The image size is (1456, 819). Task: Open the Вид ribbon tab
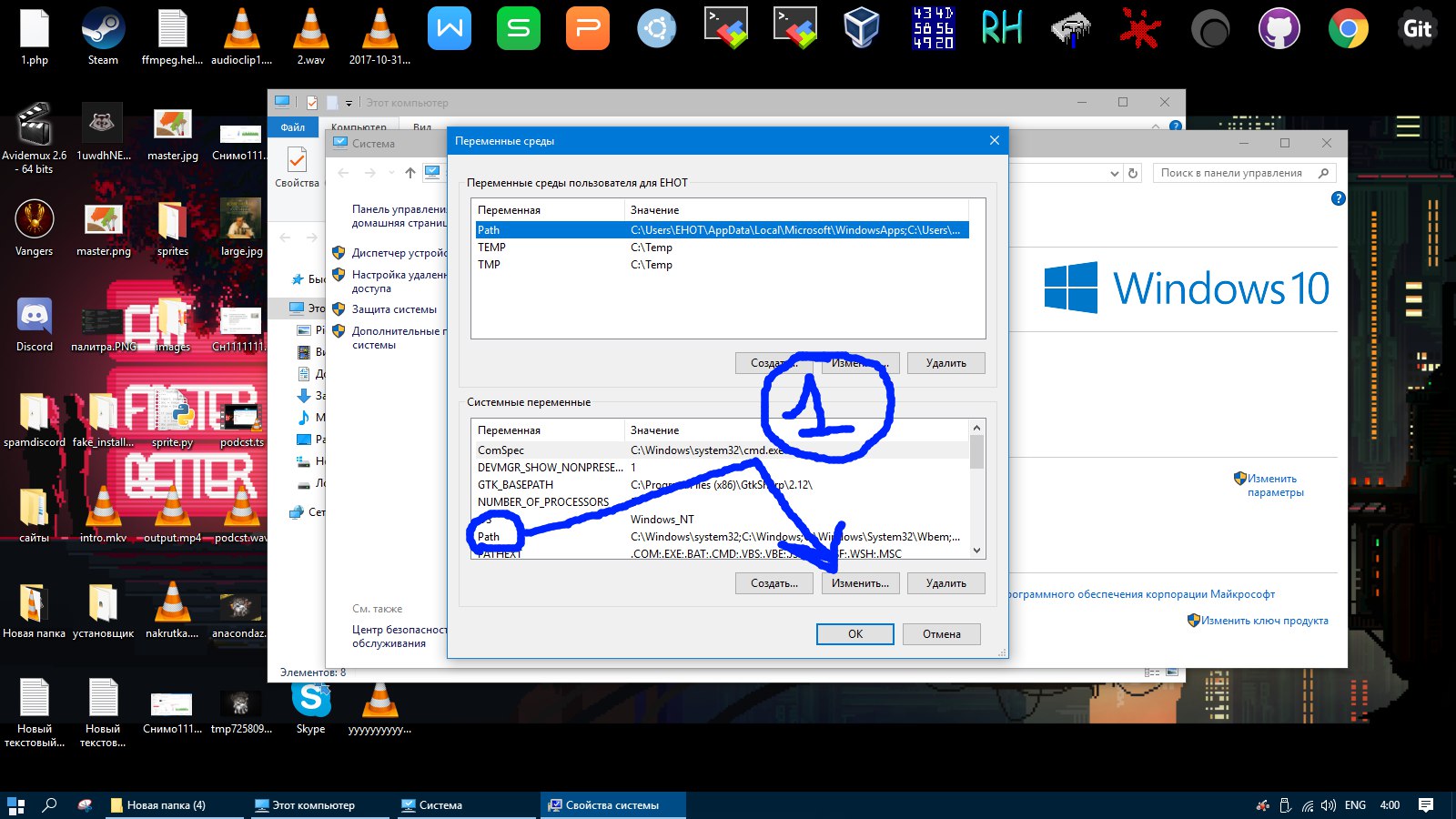(422, 128)
